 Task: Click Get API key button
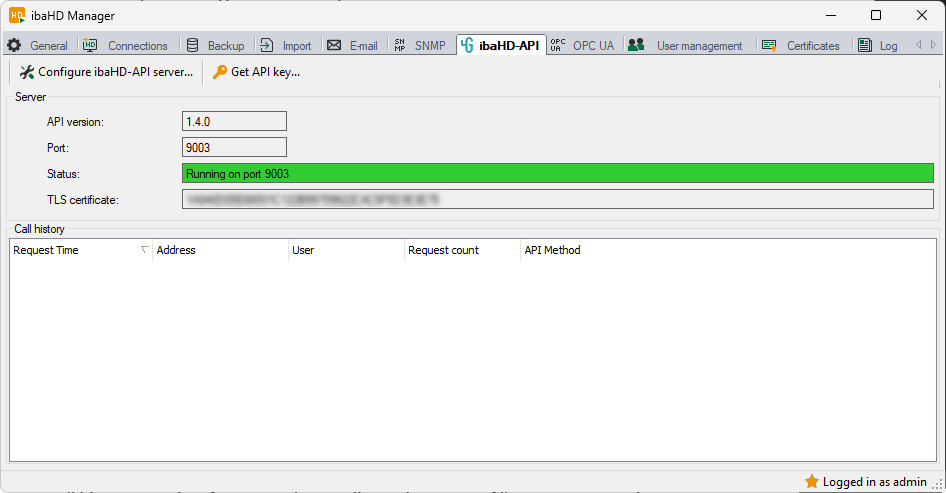(256, 72)
